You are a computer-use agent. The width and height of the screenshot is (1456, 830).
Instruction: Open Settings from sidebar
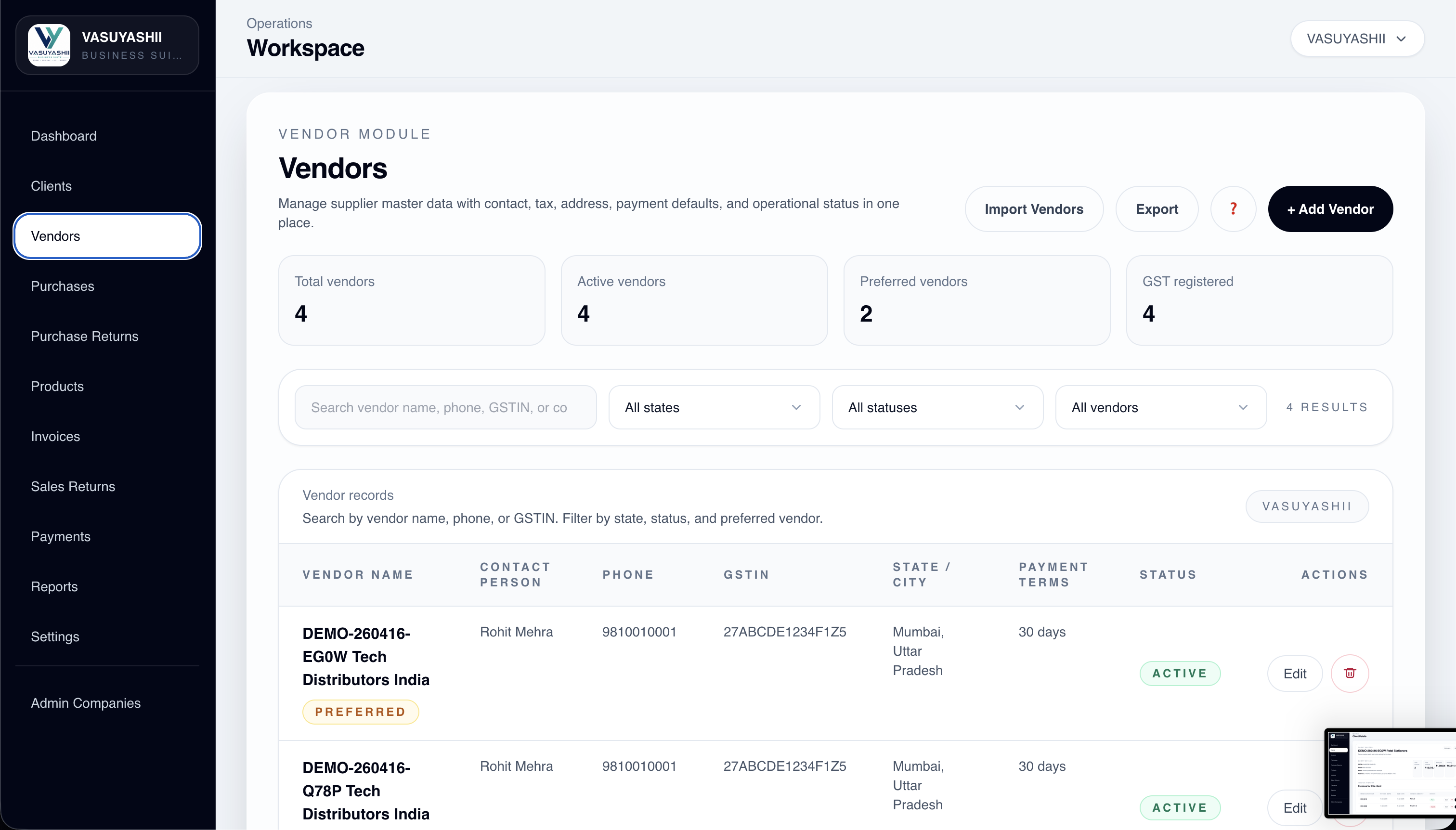point(107,637)
